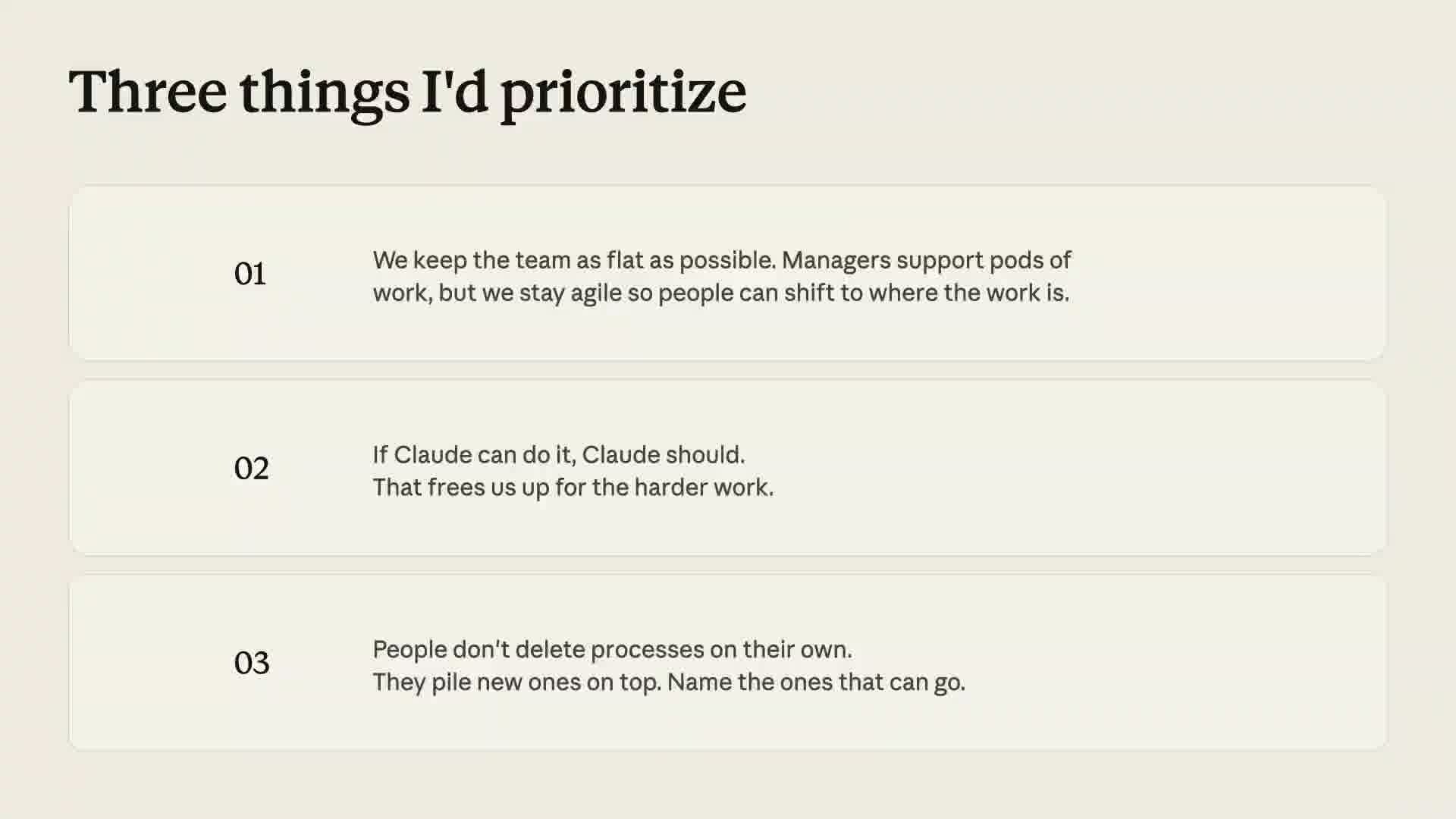Click the 'Three things I'd prioritize' slide title
Viewport: 1456px width, 819px height.
[x=407, y=93]
